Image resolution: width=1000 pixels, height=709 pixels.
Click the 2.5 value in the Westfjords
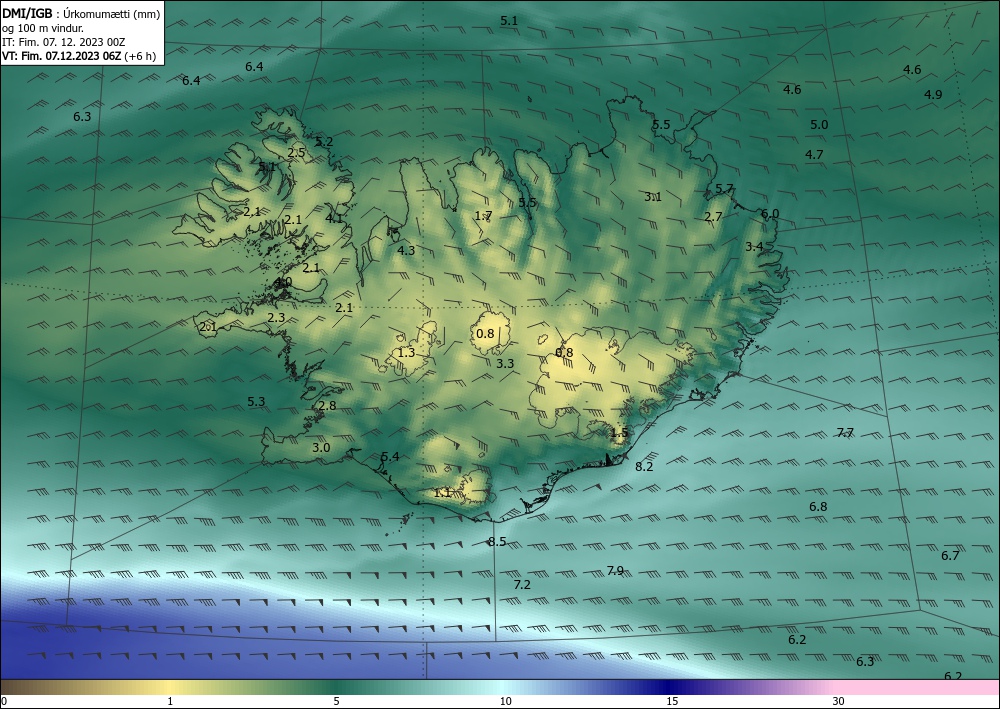pos(297,152)
